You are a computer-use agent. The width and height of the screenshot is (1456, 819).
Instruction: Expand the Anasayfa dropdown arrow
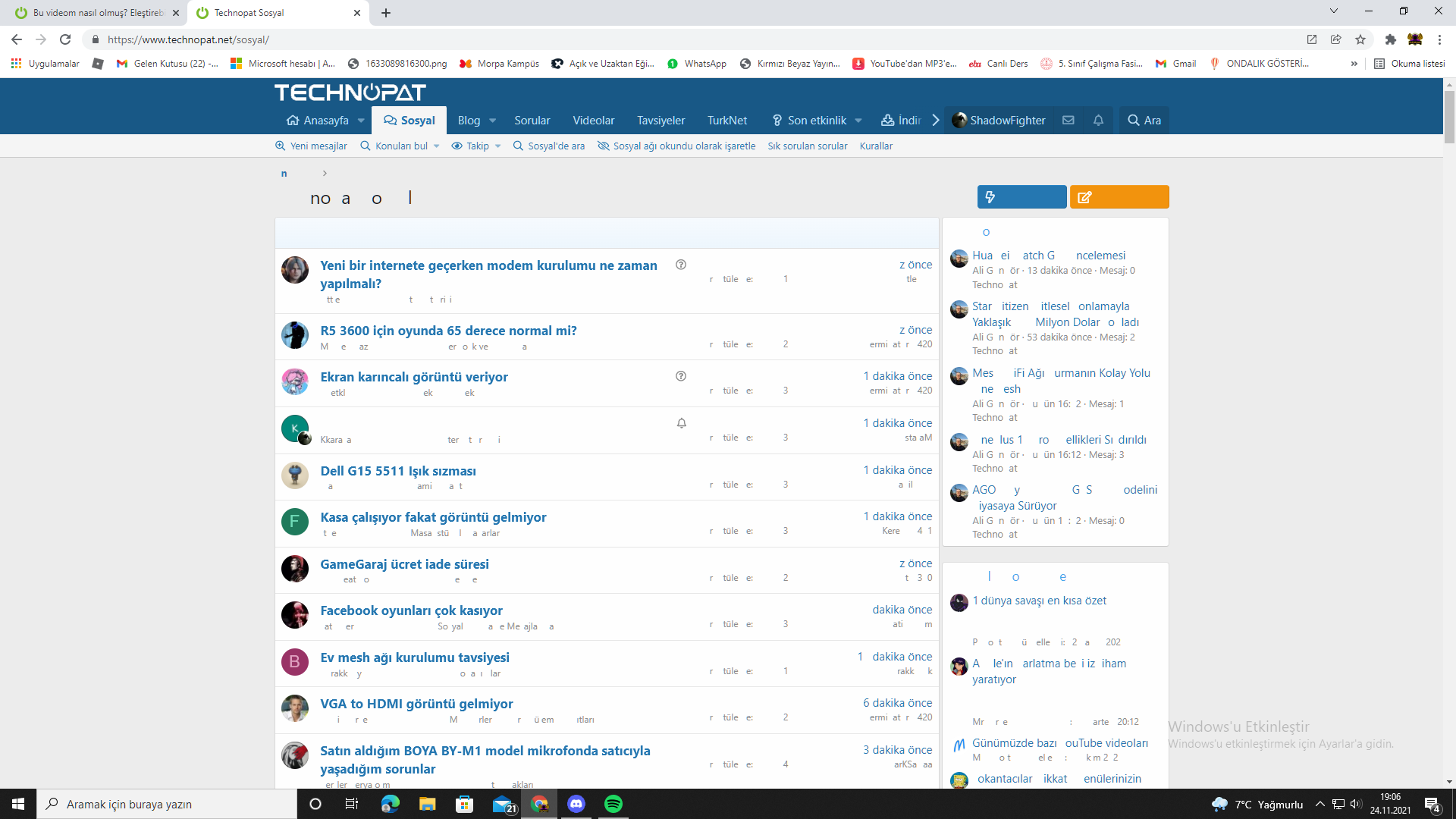(361, 121)
